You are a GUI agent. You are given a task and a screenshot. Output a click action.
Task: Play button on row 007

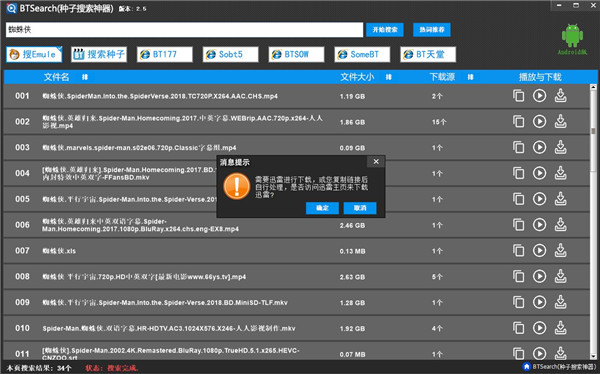click(x=540, y=250)
